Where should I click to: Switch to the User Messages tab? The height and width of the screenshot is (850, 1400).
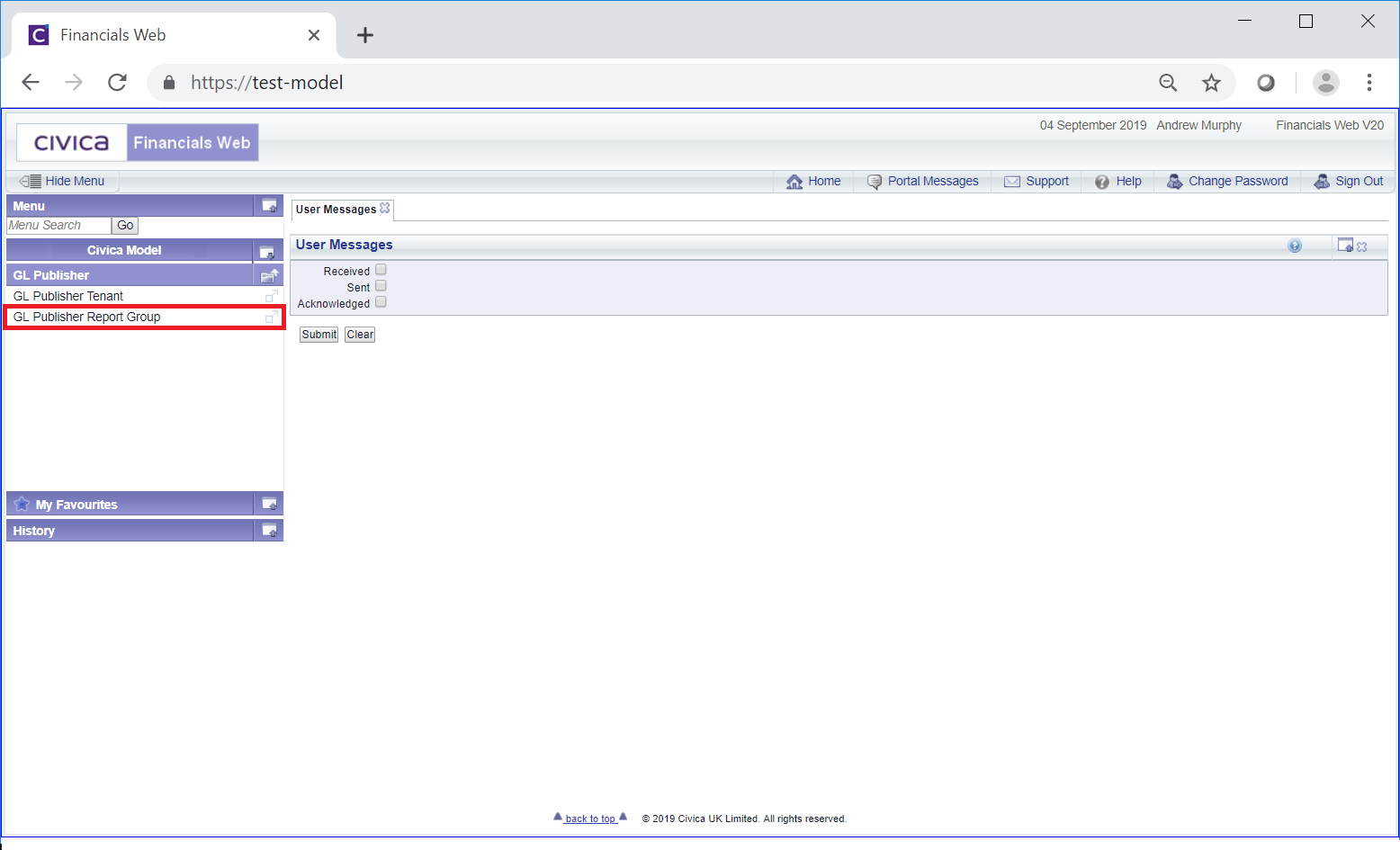[336, 209]
